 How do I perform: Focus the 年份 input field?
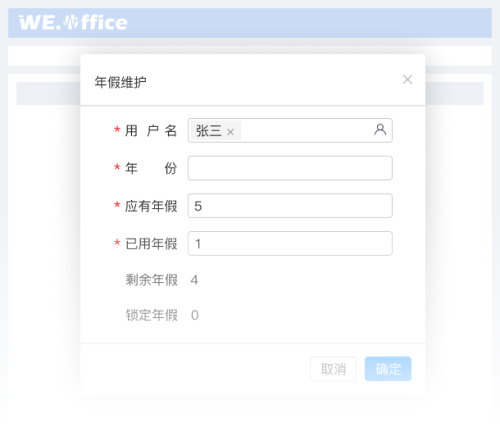[290, 168]
